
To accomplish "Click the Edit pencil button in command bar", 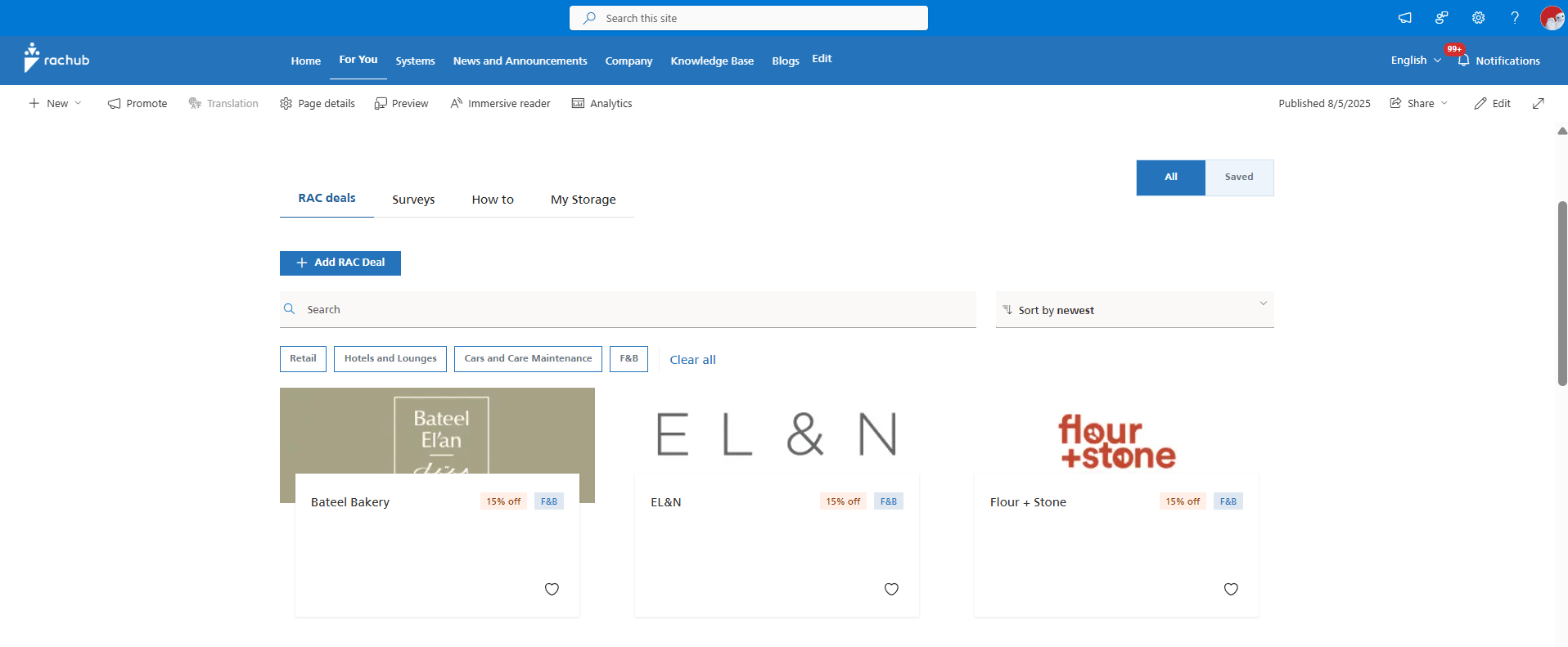I will point(1493,103).
